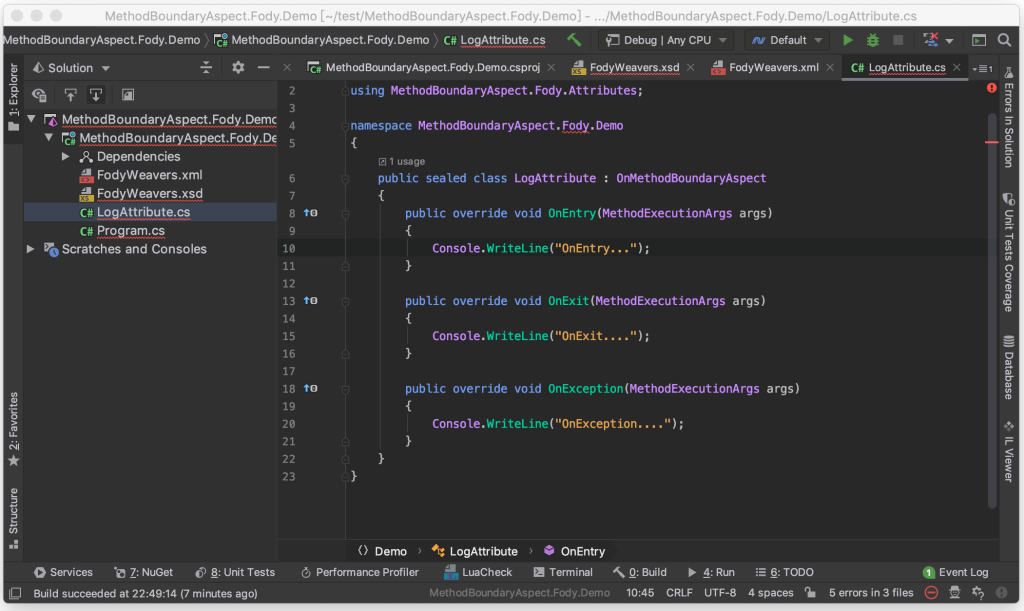
Task: Open the Run tool window
Action: pyautogui.click(x=711, y=572)
